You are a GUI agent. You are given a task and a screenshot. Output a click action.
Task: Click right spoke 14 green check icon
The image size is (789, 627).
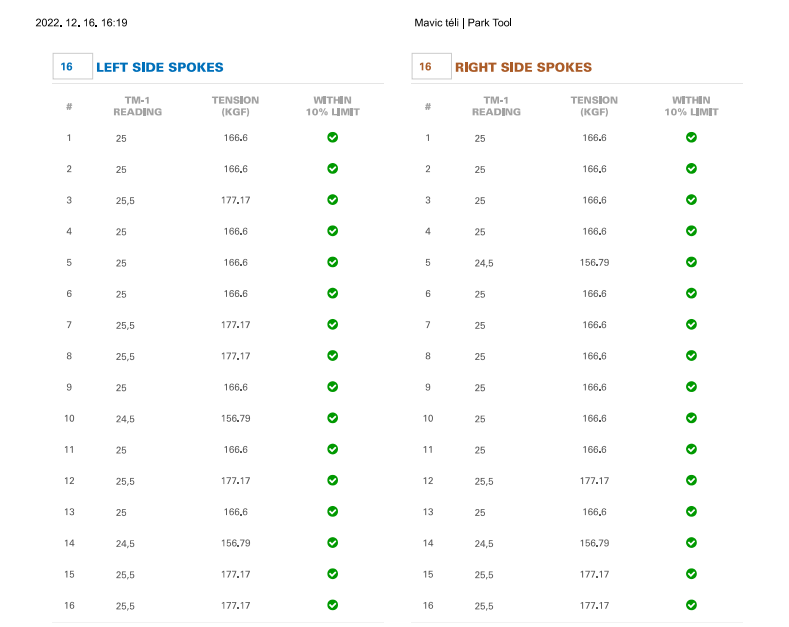pos(691,543)
